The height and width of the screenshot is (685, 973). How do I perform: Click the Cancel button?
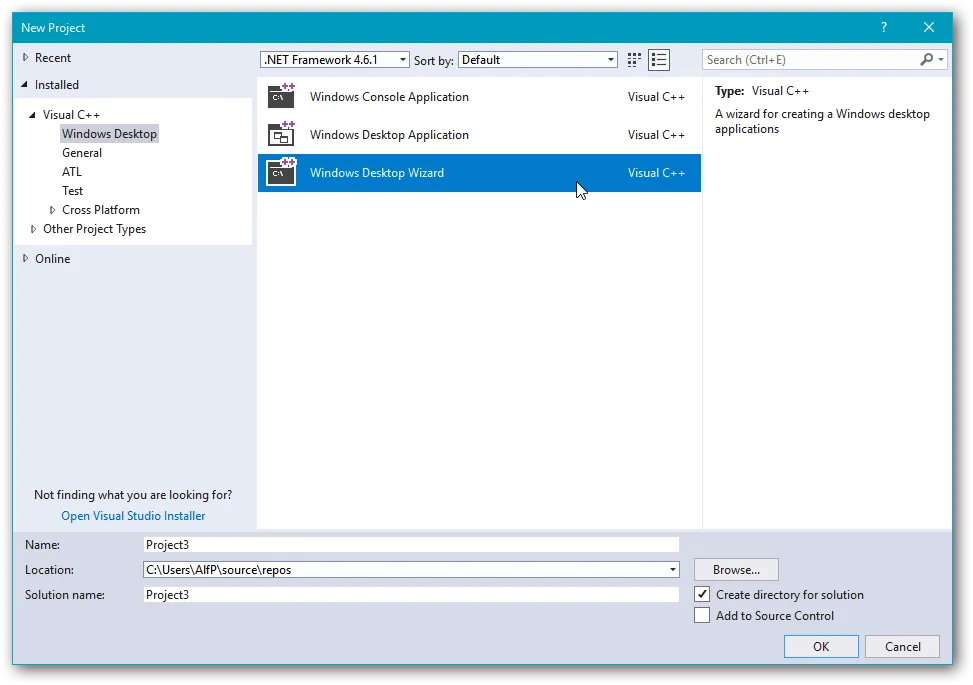coord(902,647)
